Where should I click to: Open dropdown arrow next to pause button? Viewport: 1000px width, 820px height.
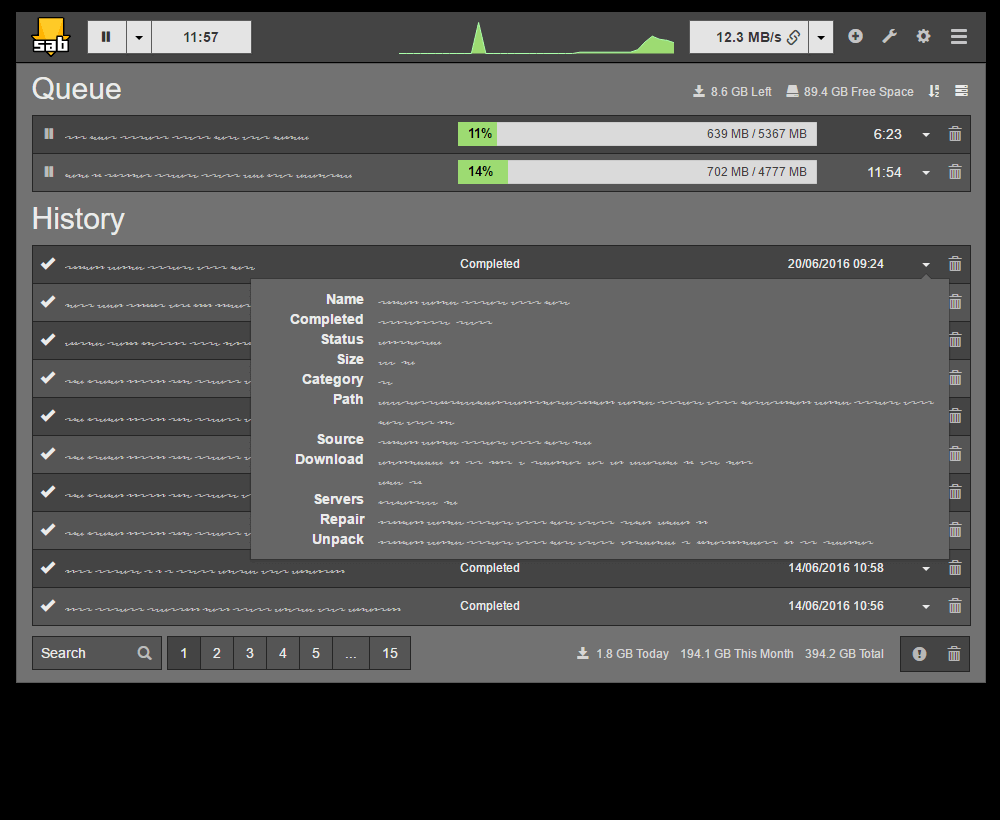pos(139,37)
